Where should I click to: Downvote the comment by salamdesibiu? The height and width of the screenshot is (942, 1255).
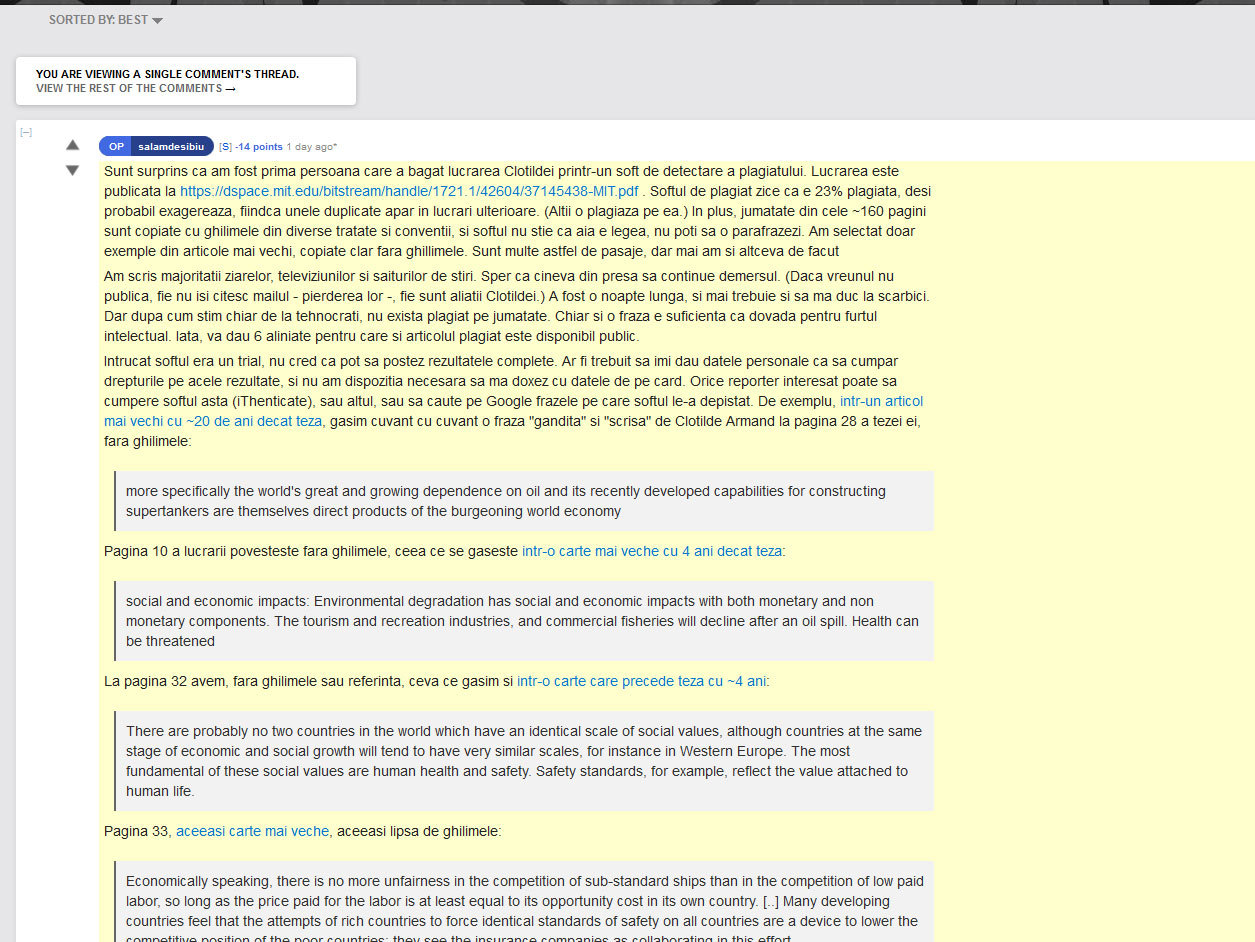pos(72,171)
